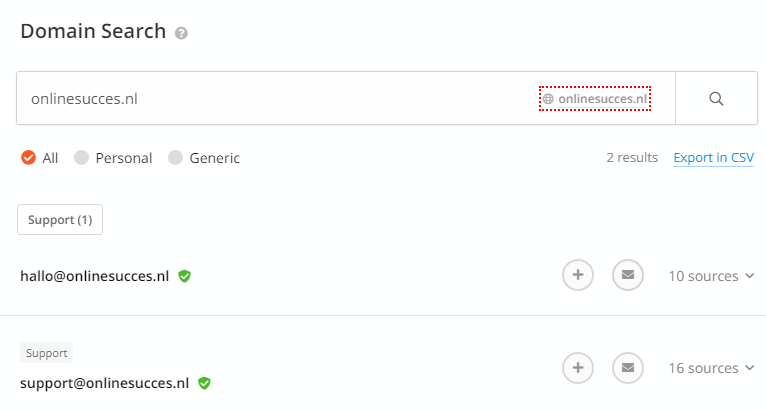Filter by Support (1) department

[x=60, y=220]
